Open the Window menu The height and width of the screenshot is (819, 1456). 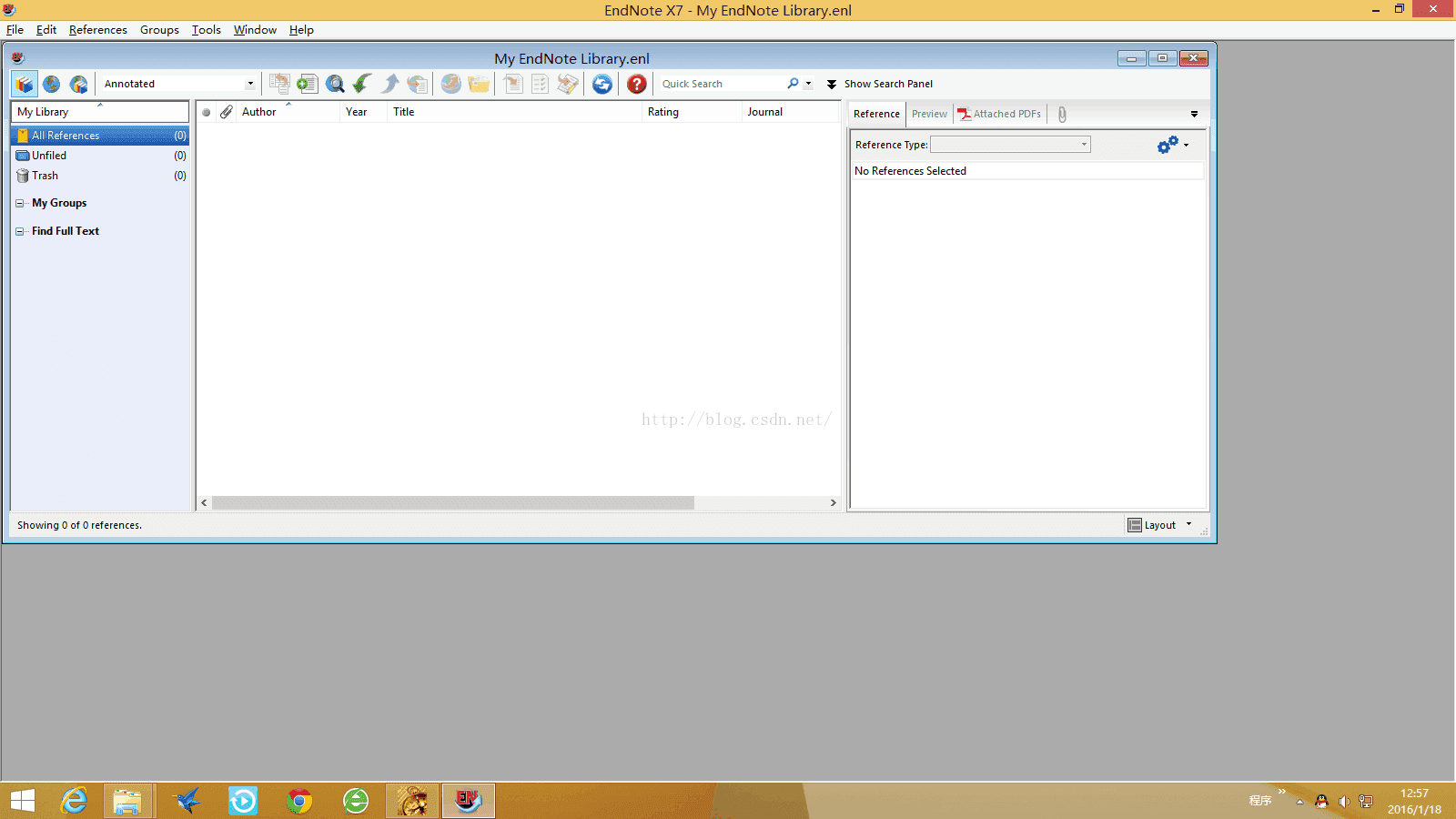click(x=255, y=30)
